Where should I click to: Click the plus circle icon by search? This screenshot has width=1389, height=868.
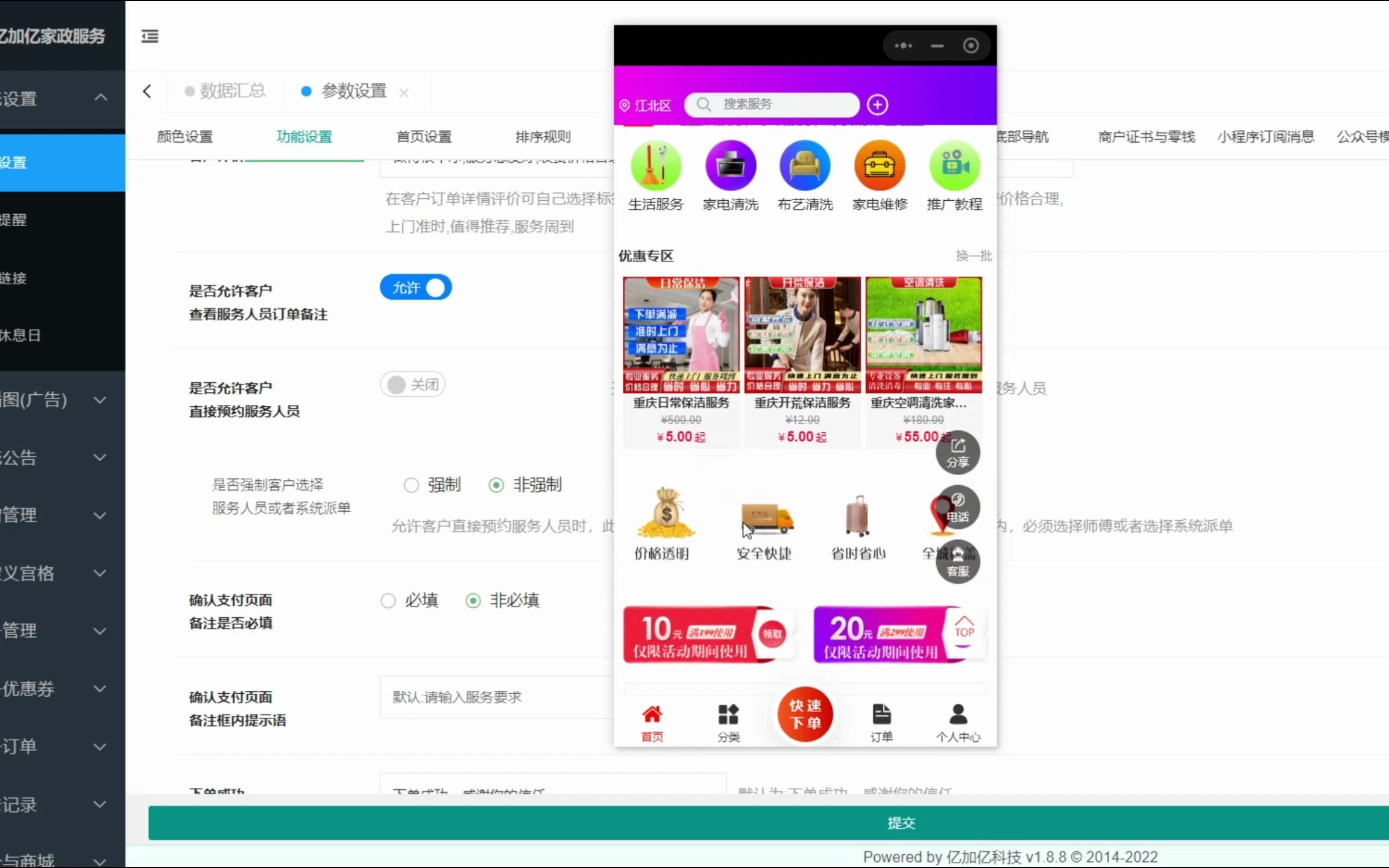[x=877, y=105]
